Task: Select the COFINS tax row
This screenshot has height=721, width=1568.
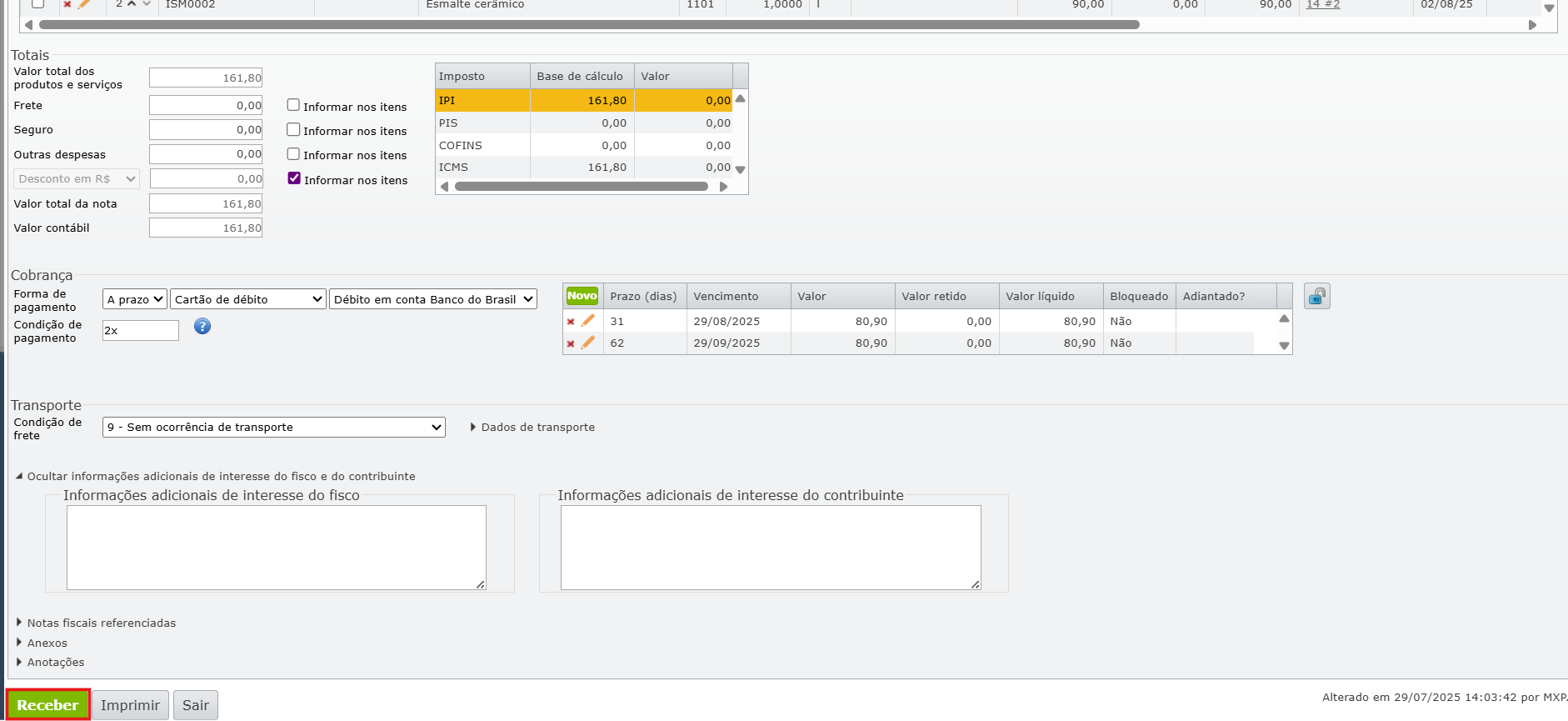Action: 583,145
